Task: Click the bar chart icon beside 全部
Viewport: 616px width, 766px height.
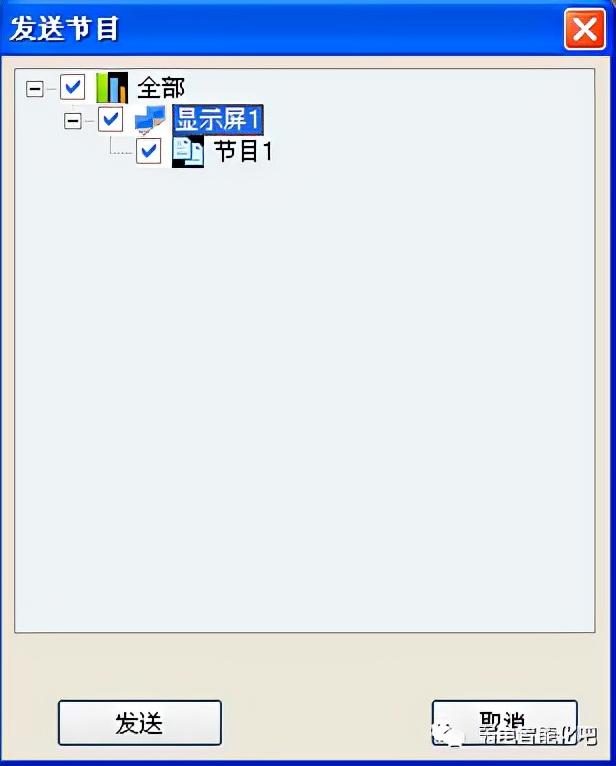Action: pyautogui.click(x=112, y=87)
